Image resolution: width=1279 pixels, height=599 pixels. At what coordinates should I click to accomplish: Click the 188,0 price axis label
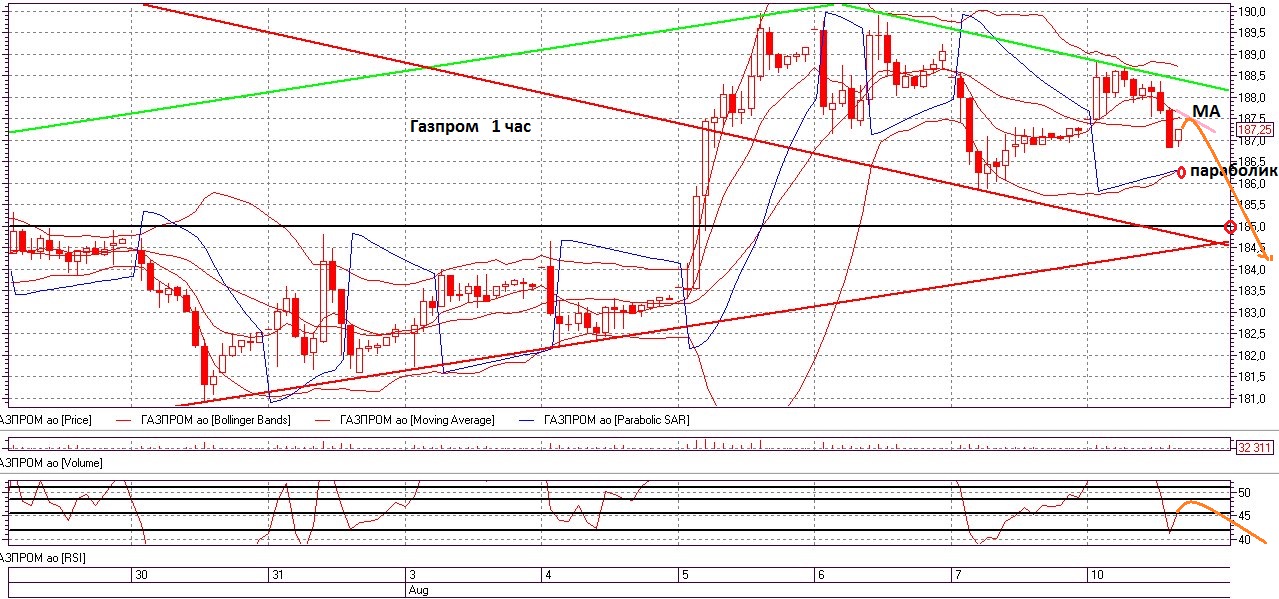(x=1252, y=98)
